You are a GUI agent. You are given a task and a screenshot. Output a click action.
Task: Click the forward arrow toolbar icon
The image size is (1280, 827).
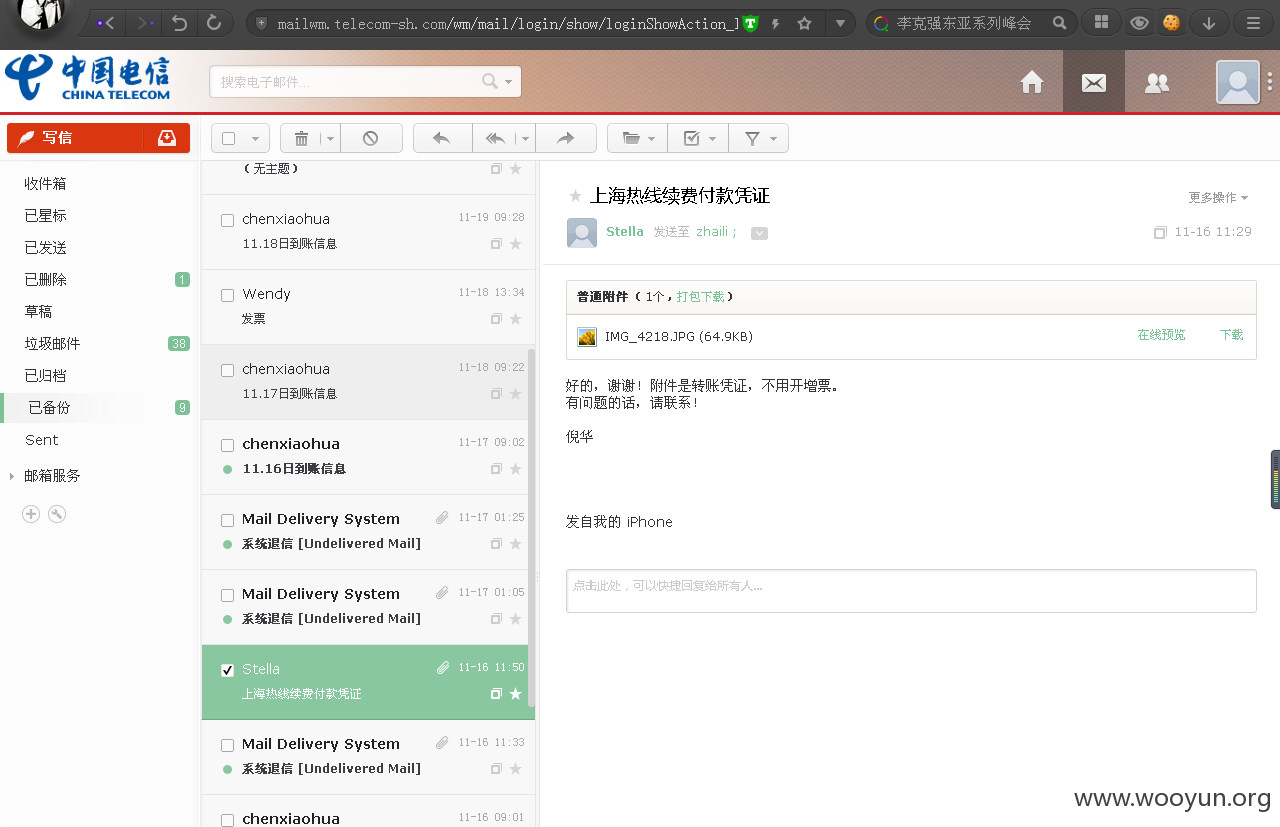(566, 138)
